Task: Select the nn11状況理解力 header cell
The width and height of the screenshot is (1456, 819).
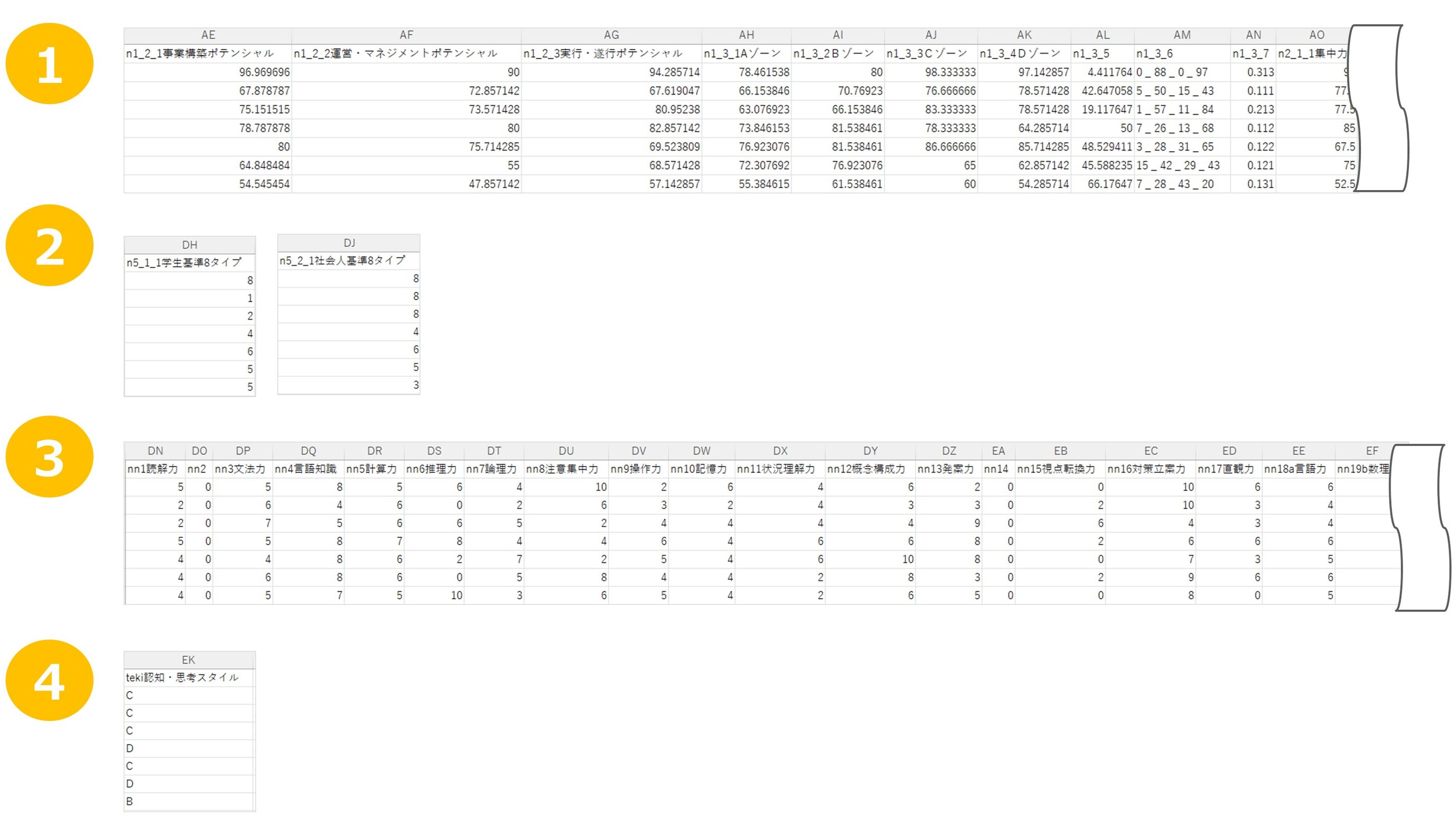Action: click(x=780, y=469)
